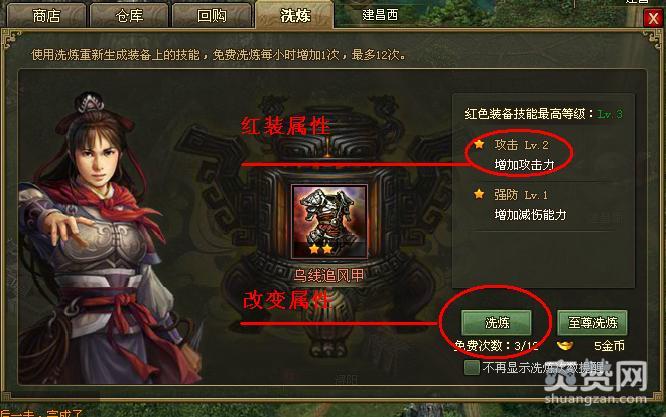The image size is (666, 417).
Task: Click the 乌线追风甲 item name label
Action: (329, 276)
